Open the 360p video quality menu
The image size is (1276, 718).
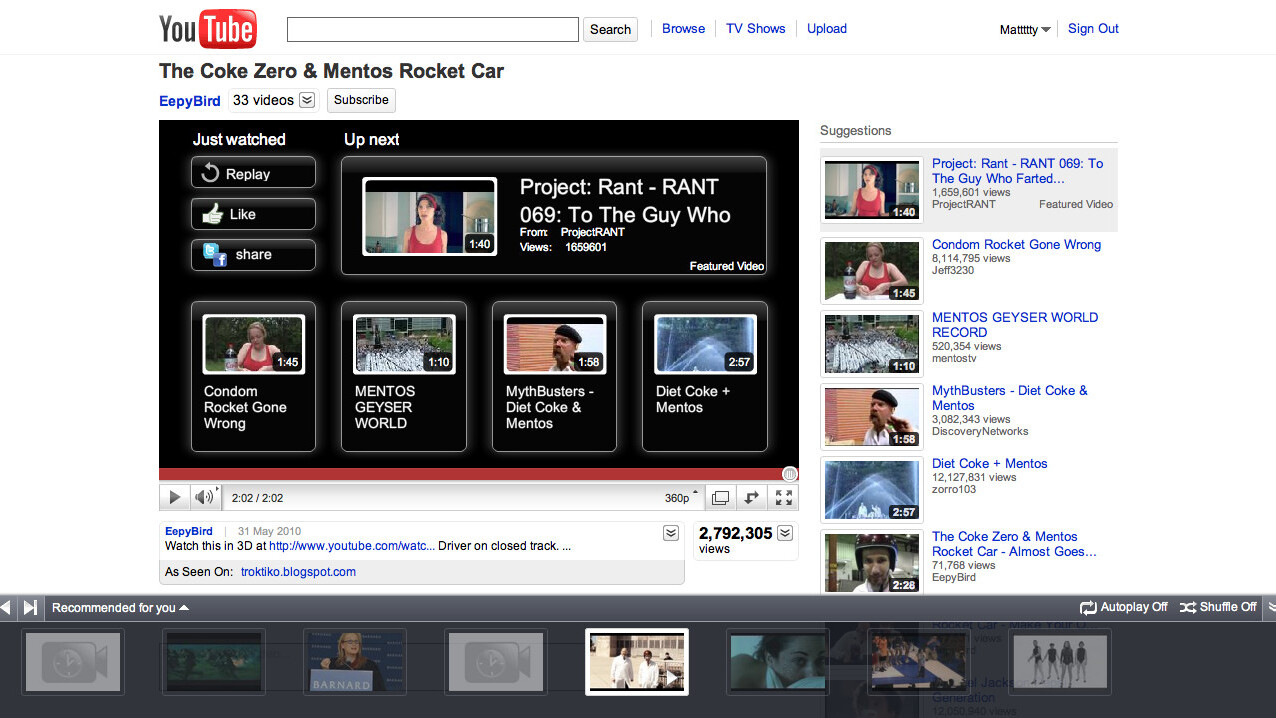pos(681,497)
